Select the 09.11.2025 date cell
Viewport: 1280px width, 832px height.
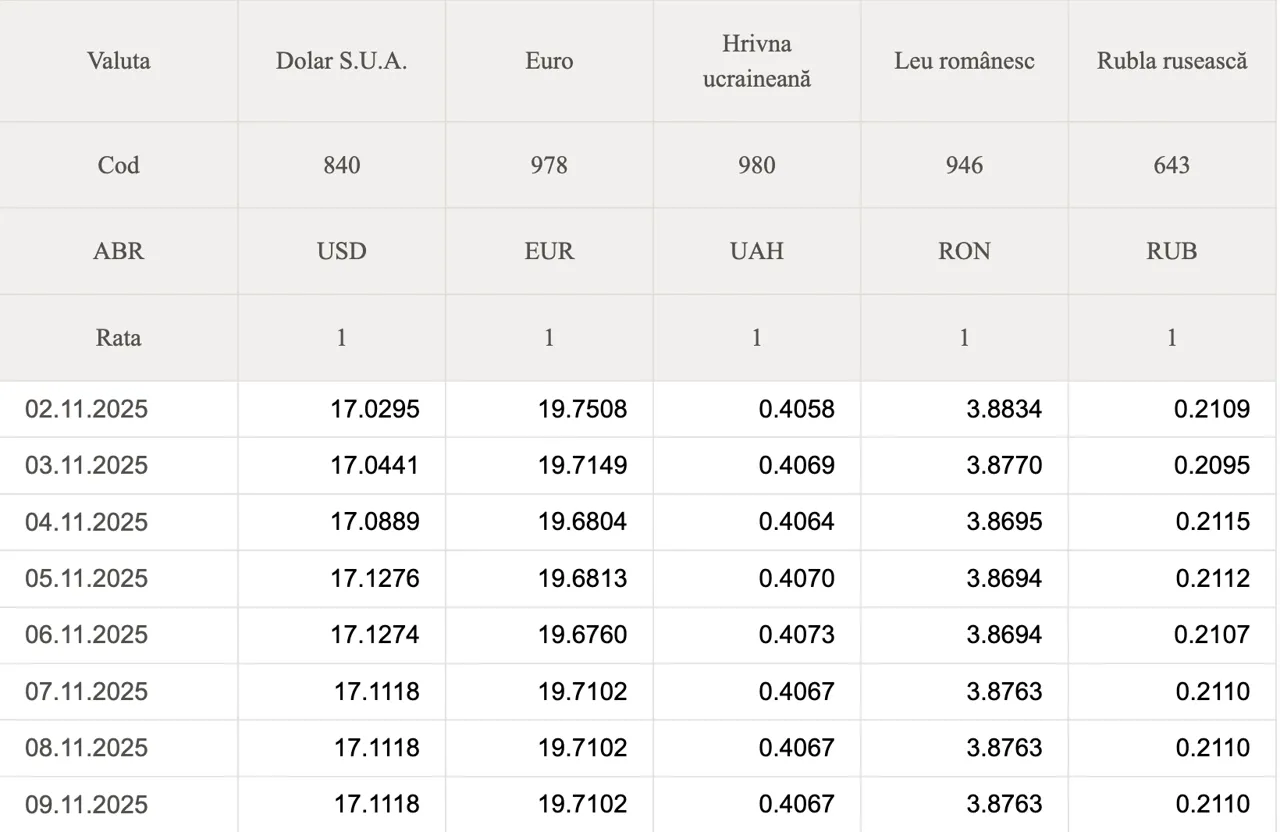click(x=87, y=804)
